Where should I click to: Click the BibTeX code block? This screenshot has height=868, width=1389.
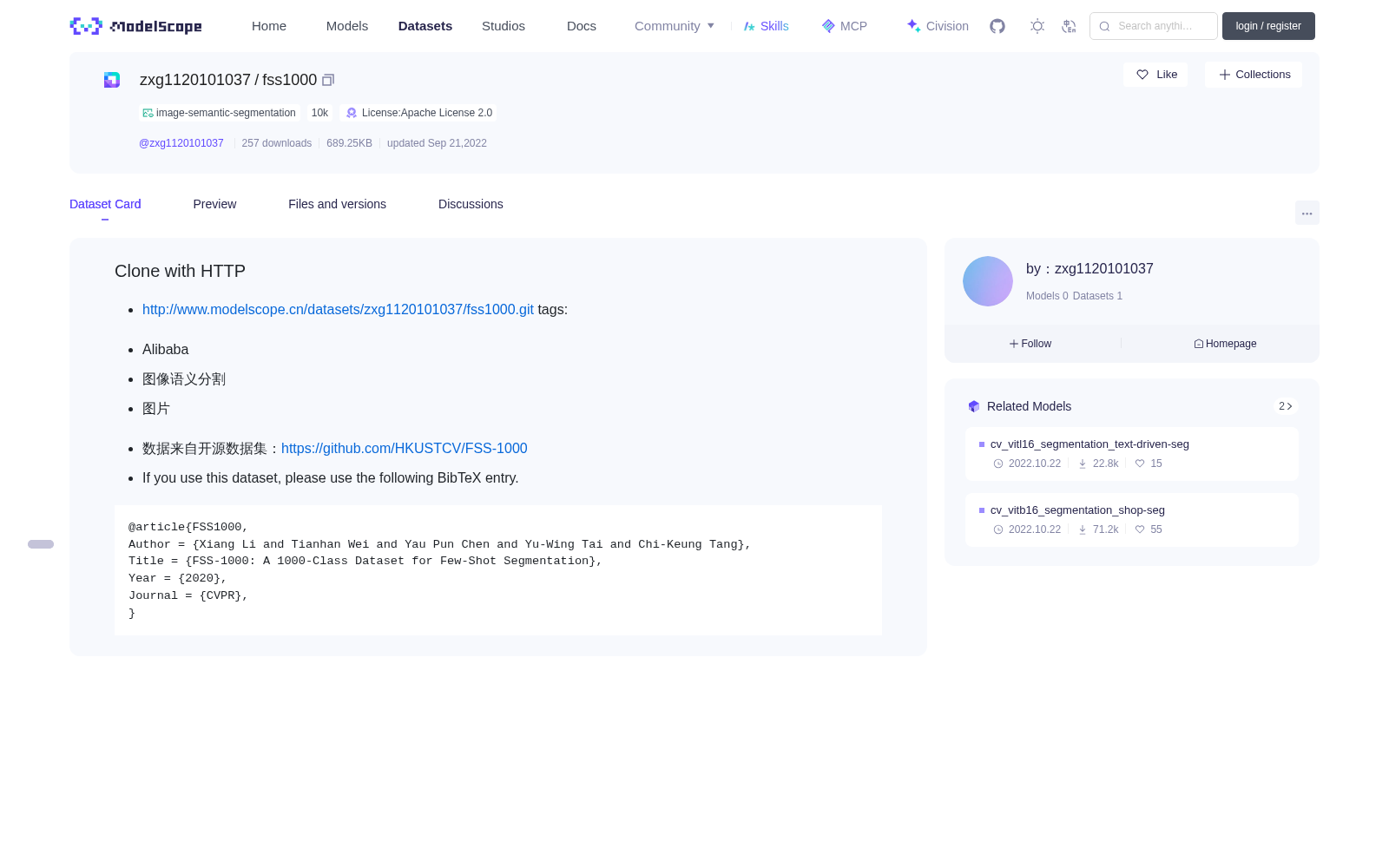pos(498,570)
